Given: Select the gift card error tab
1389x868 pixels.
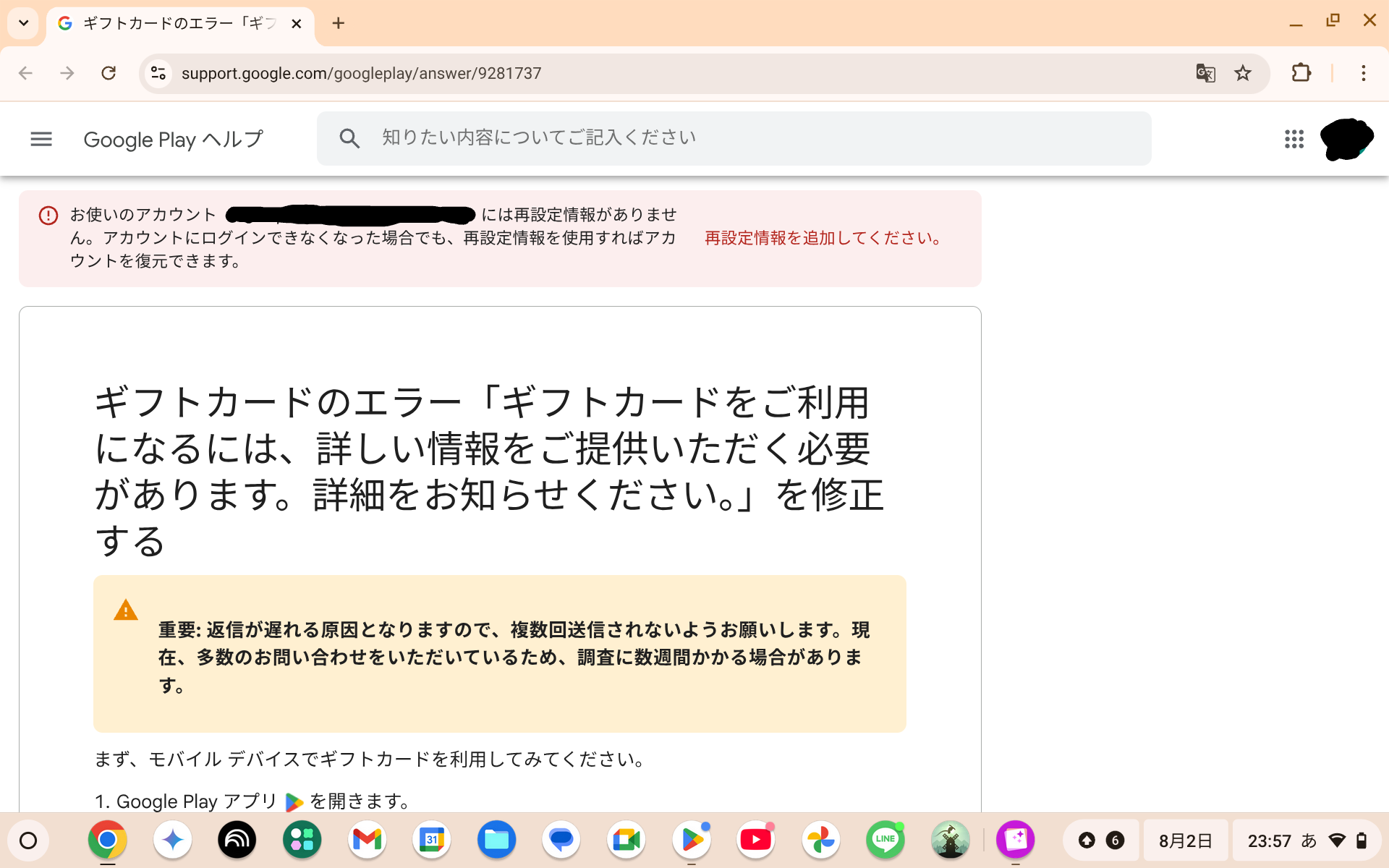Looking at the screenshot, I should [x=179, y=23].
